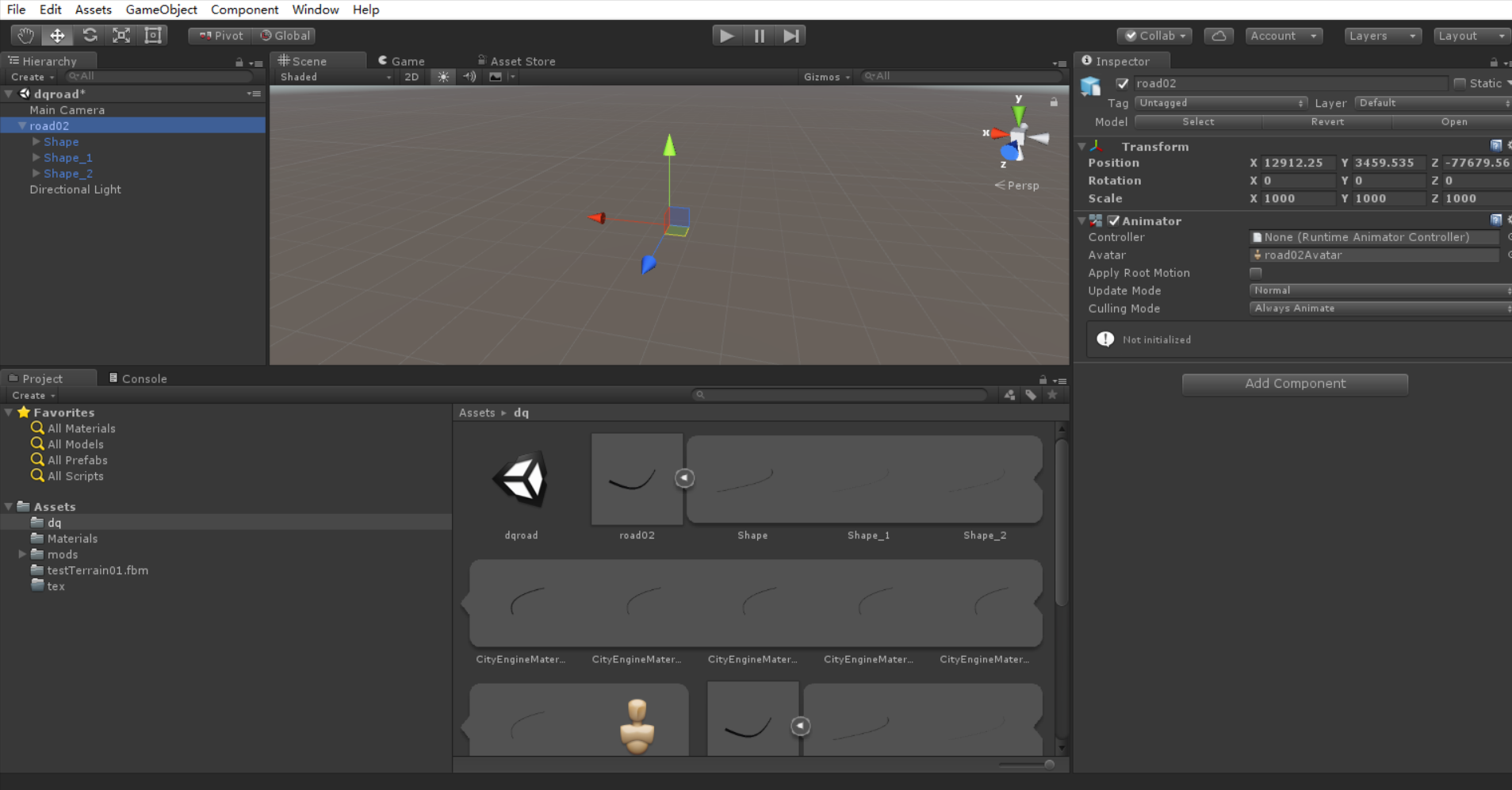This screenshot has height=790, width=1512.
Task: Click the Position X field
Action: click(x=1298, y=163)
